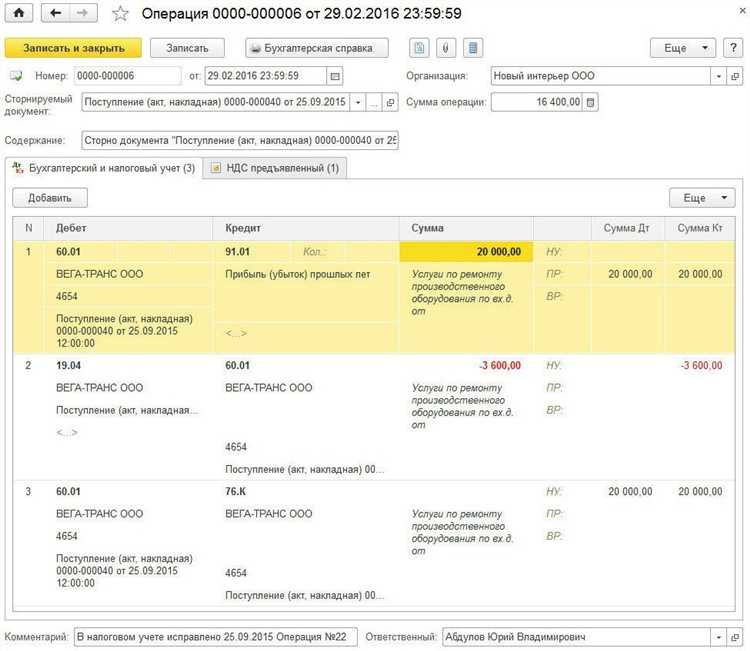Image resolution: width=750 pixels, height=651 pixels.
Task: Add operation to favorites with star
Action: (x=121, y=14)
